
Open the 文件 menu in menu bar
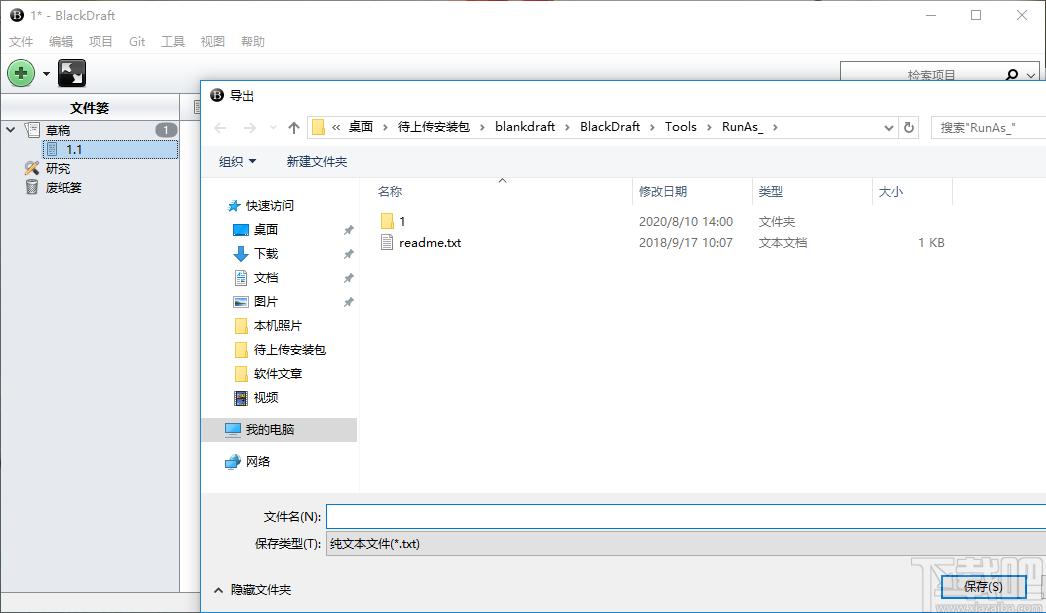point(21,42)
